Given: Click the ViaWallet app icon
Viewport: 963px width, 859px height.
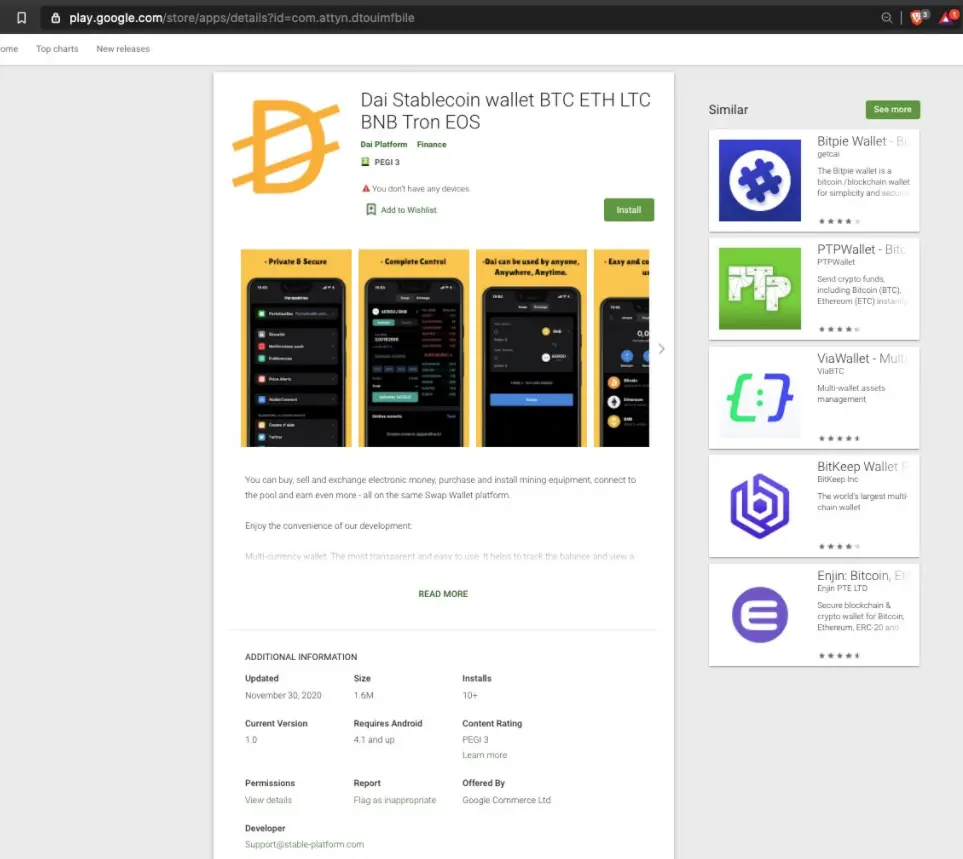Looking at the screenshot, I should [x=760, y=398].
